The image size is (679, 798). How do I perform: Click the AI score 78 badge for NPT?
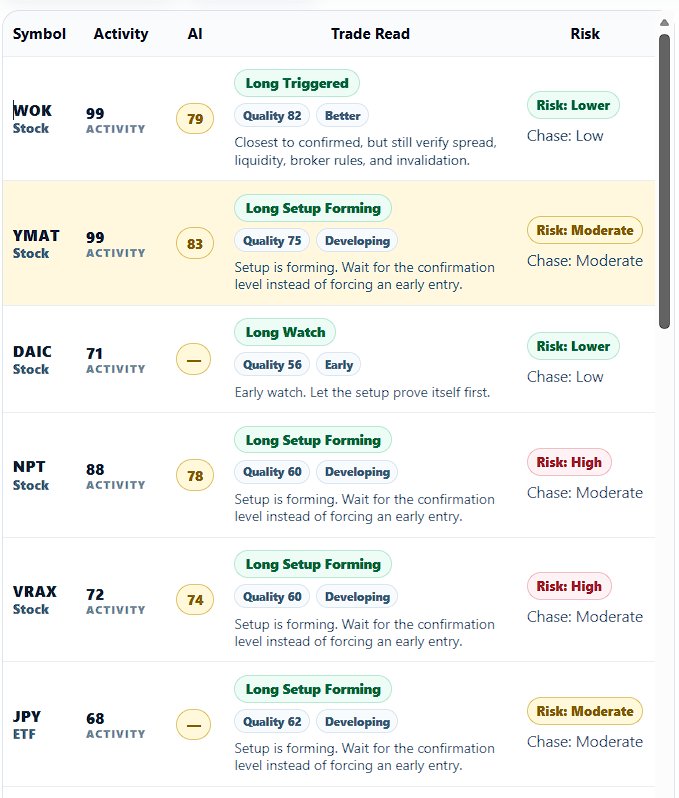(x=194, y=475)
